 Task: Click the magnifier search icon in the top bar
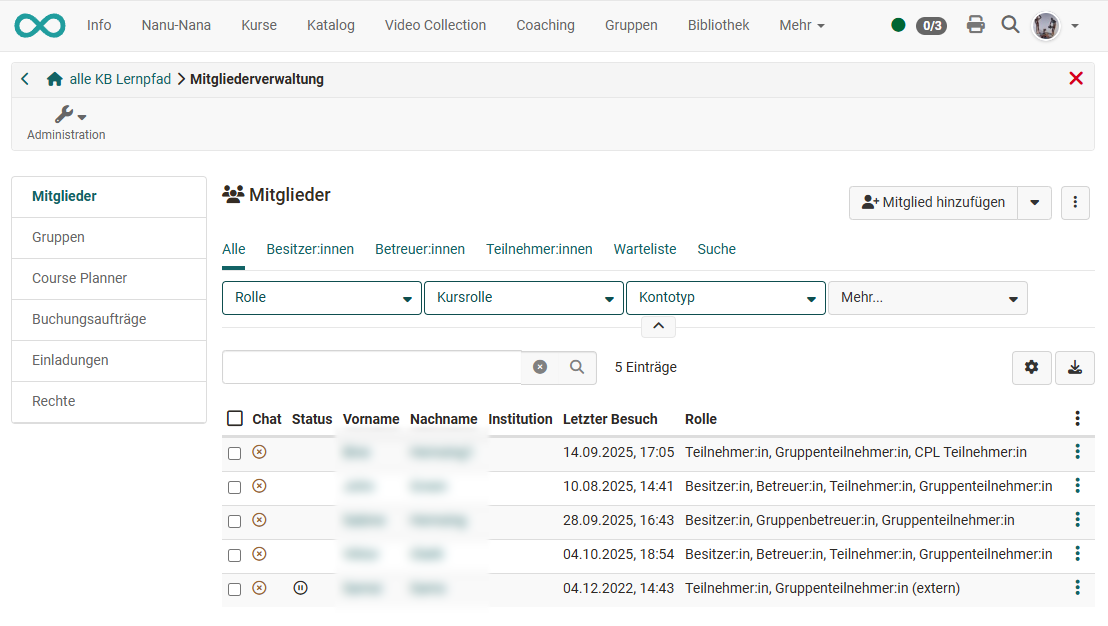pos(1010,25)
